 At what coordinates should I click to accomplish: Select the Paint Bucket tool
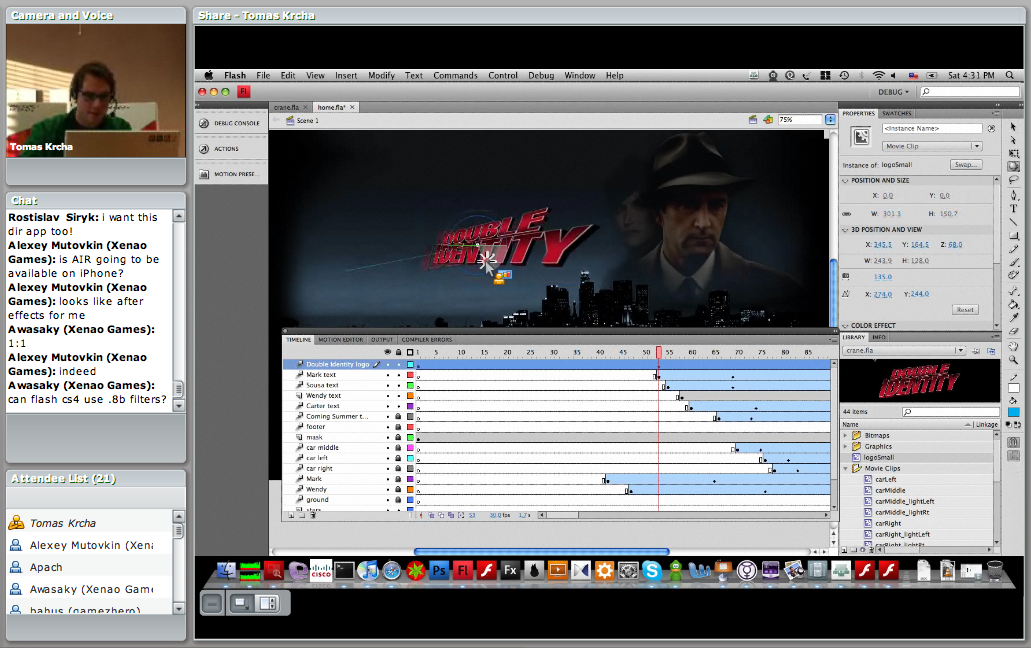pos(1013,304)
